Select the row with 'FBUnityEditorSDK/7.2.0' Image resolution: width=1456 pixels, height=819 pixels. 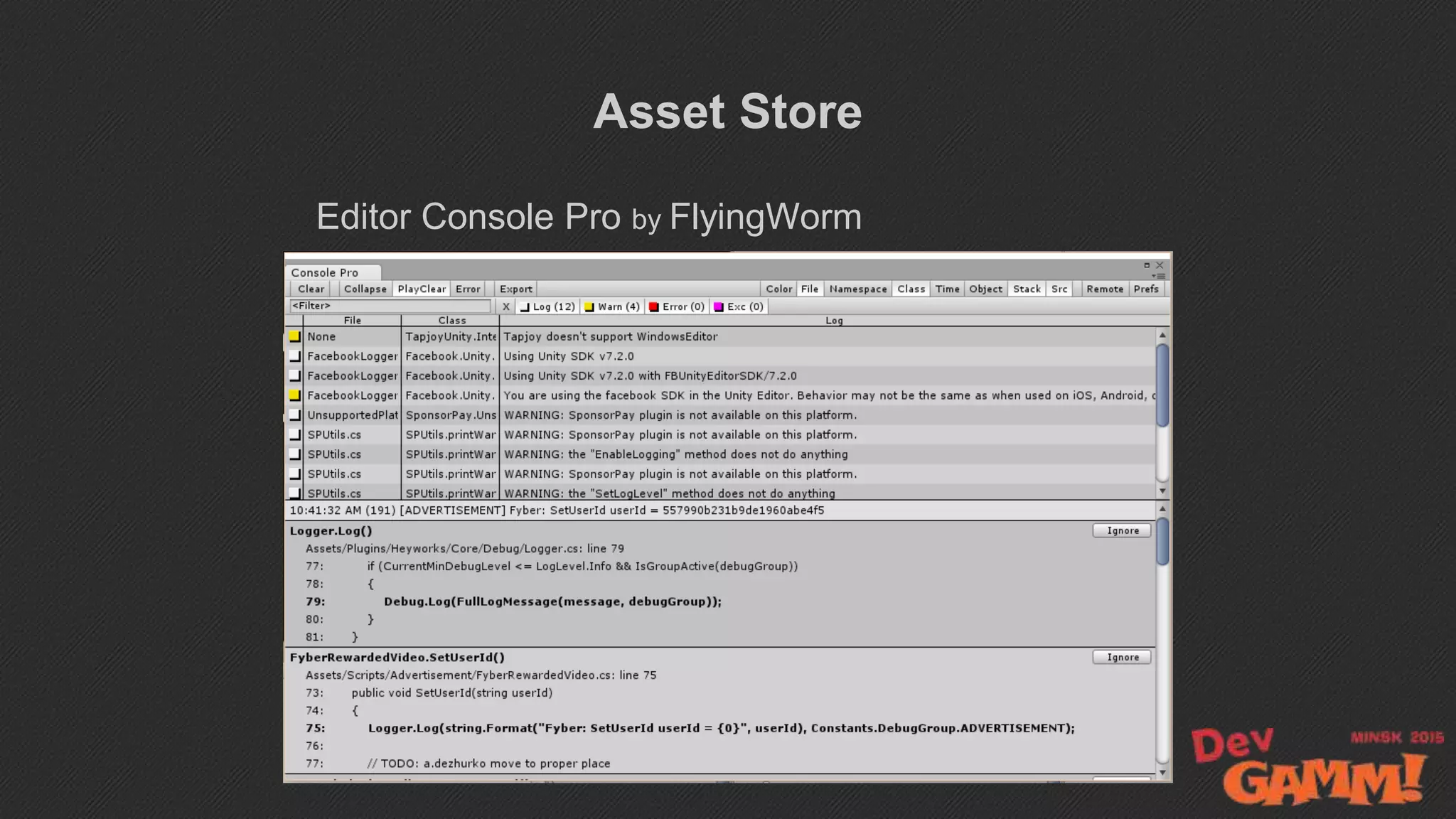721,375
